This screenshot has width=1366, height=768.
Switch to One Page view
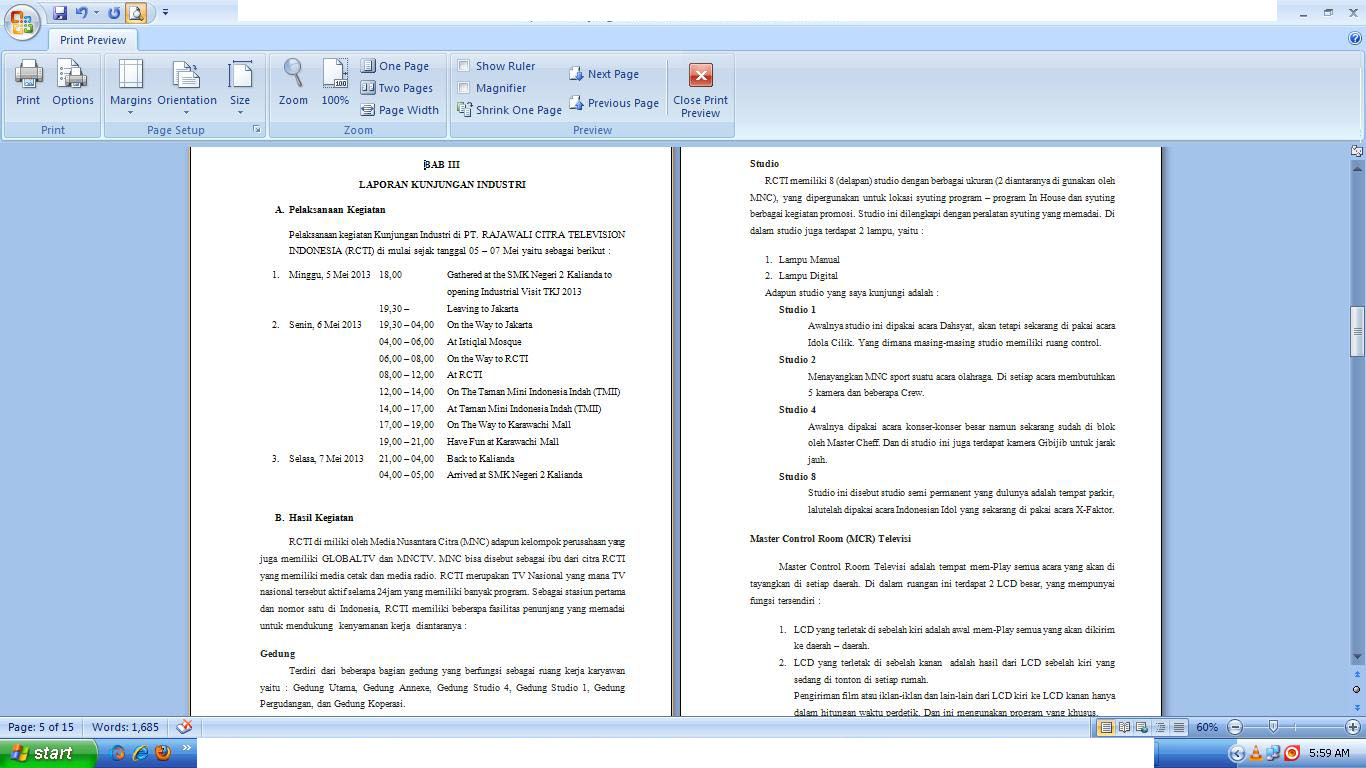tap(395, 66)
